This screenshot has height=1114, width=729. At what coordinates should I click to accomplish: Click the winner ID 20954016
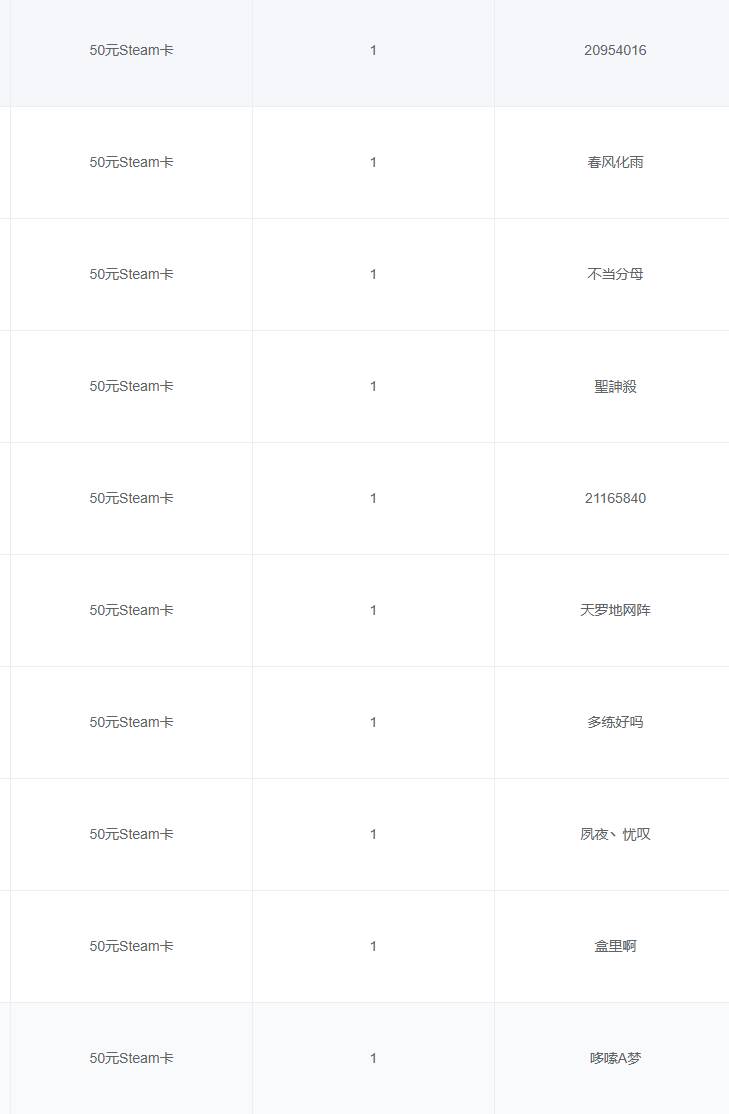tap(615, 50)
